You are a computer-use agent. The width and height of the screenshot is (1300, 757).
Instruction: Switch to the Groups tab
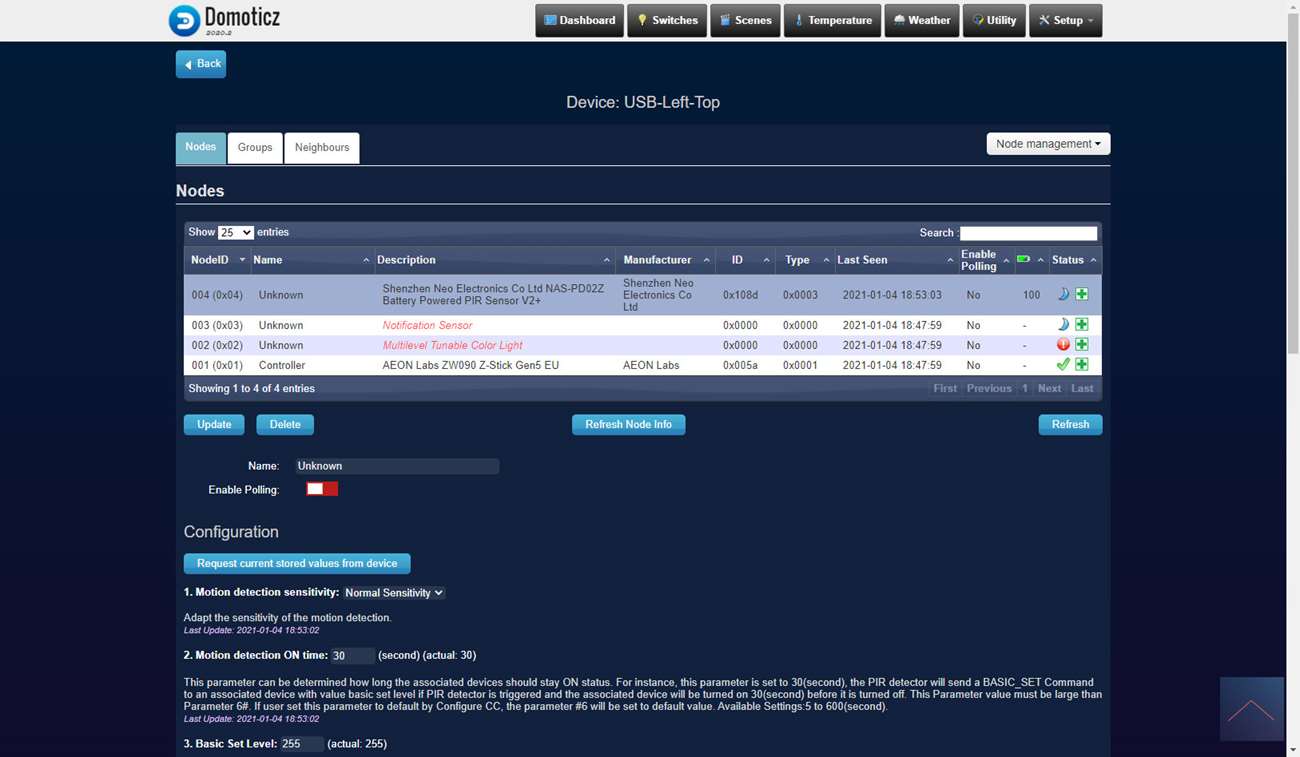255,148
